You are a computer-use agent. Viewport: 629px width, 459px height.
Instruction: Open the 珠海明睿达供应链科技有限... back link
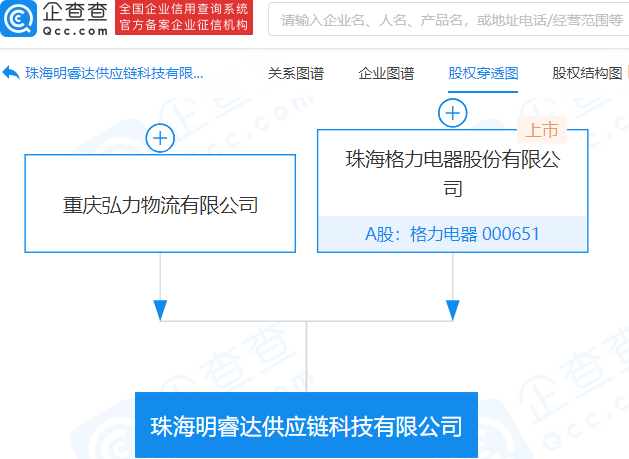pyautogui.click(x=114, y=73)
